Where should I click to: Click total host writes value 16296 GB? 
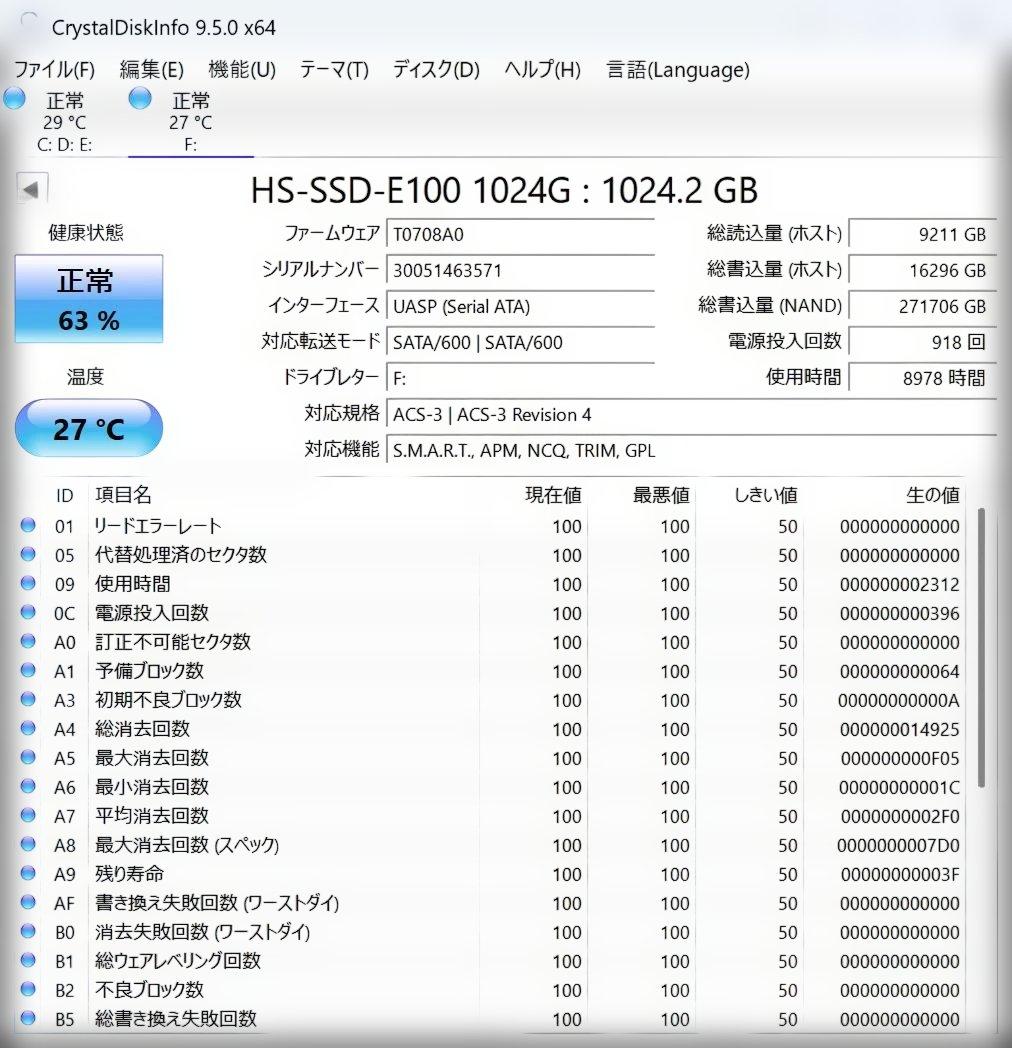(922, 270)
